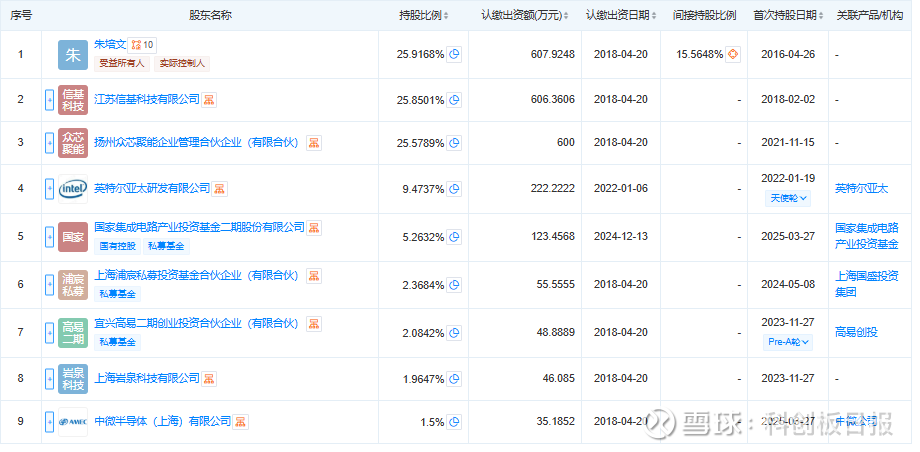
Task: Open pie chart for 英特尔亚太 9.4737% share
Action: tap(454, 189)
